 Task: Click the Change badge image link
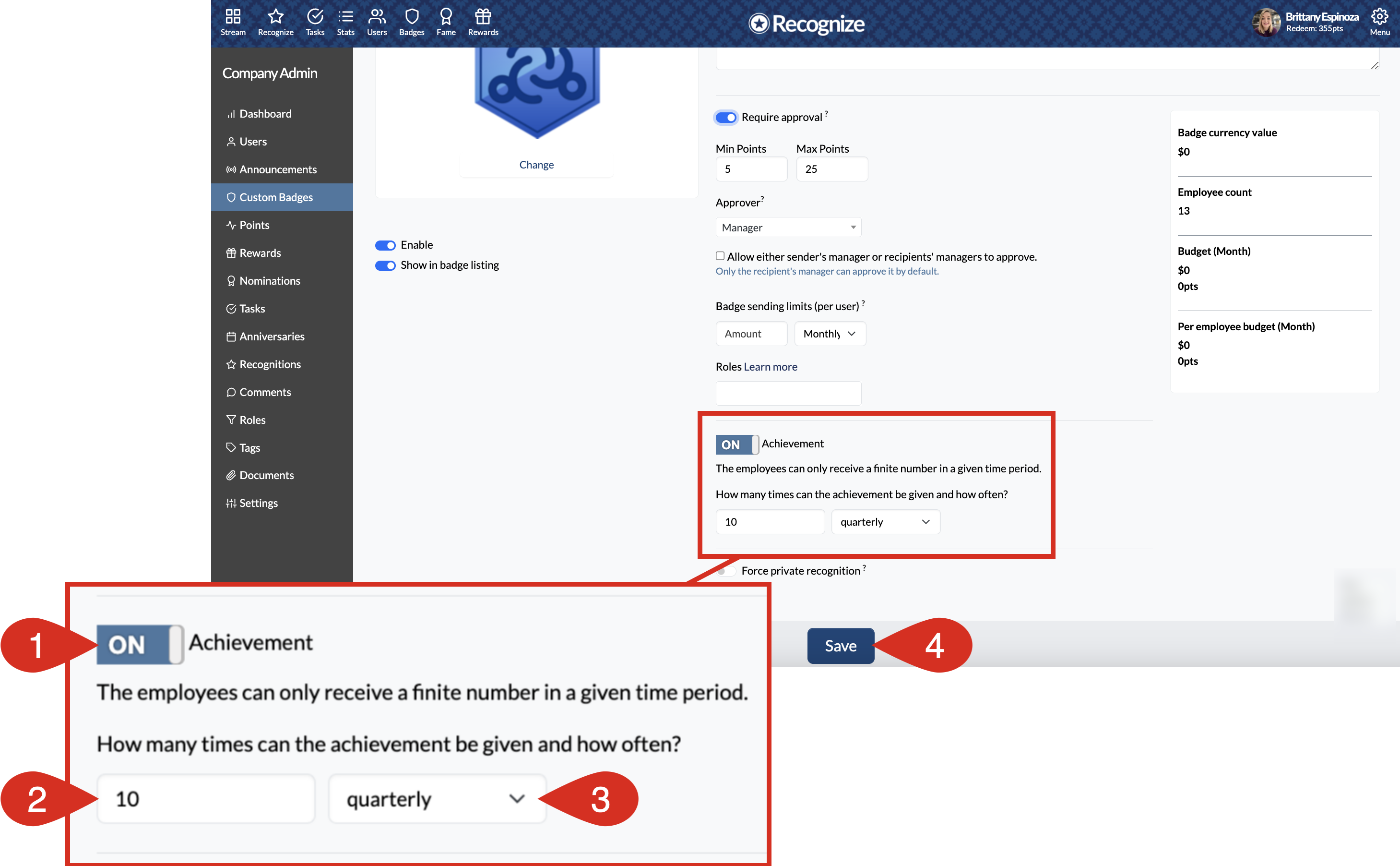pyautogui.click(x=536, y=165)
